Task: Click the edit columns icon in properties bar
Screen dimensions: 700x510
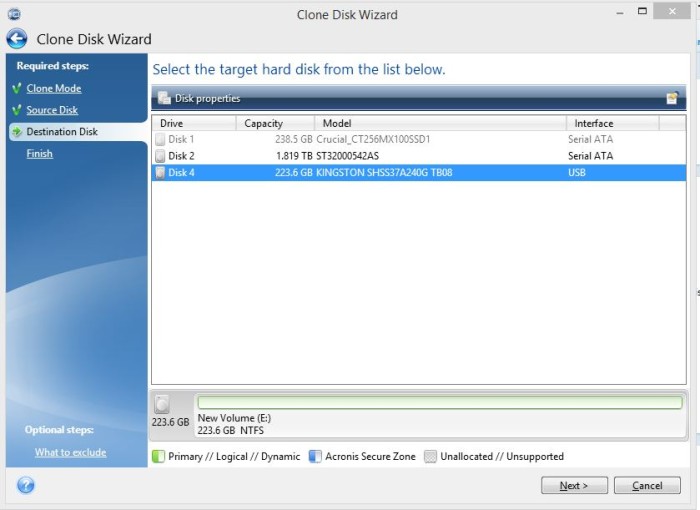Action: (672, 98)
